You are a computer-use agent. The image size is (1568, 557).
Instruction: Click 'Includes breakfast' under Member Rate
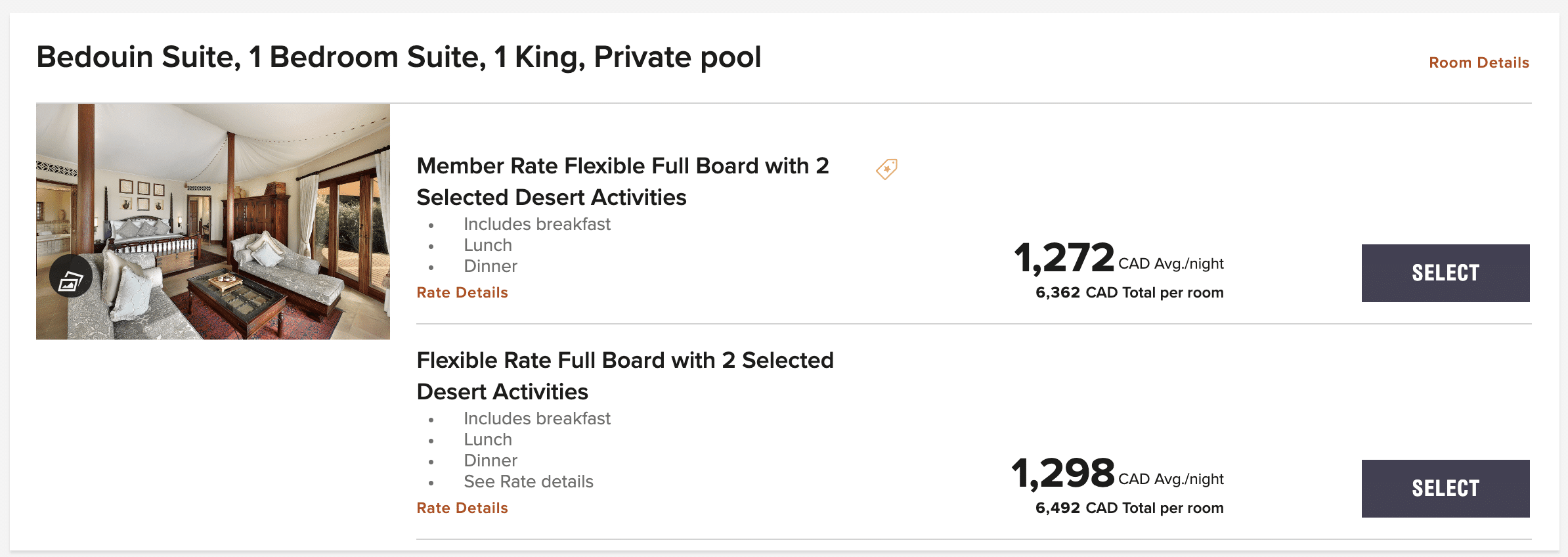(x=537, y=224)
